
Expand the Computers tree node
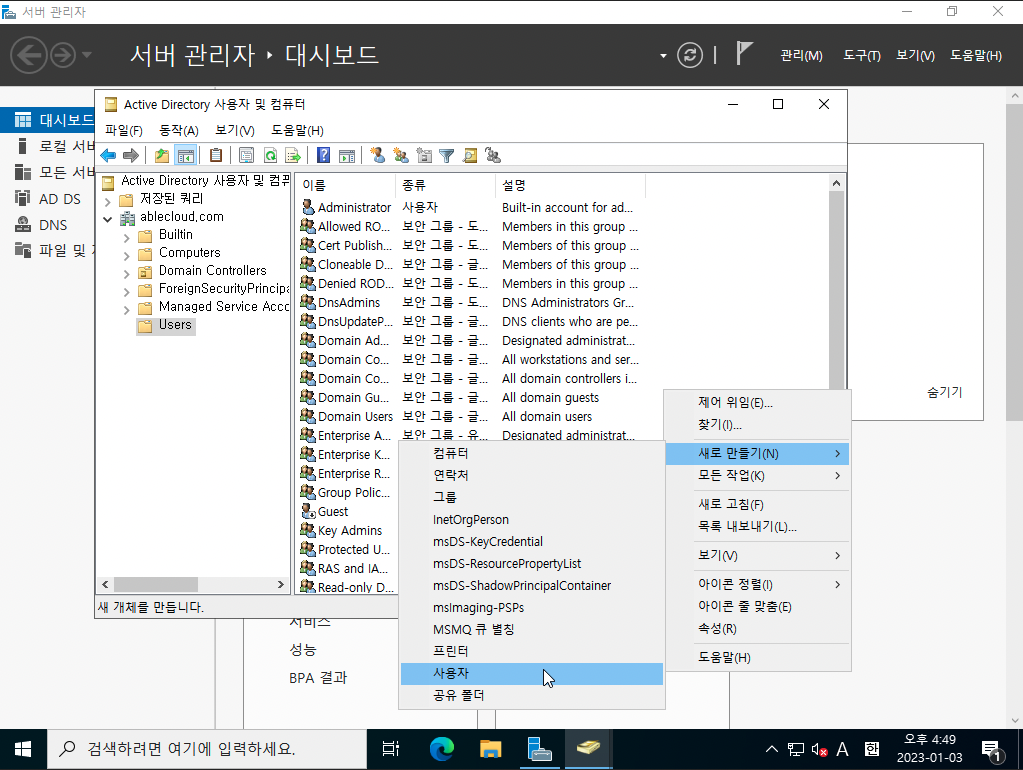(x=127, y=256)
